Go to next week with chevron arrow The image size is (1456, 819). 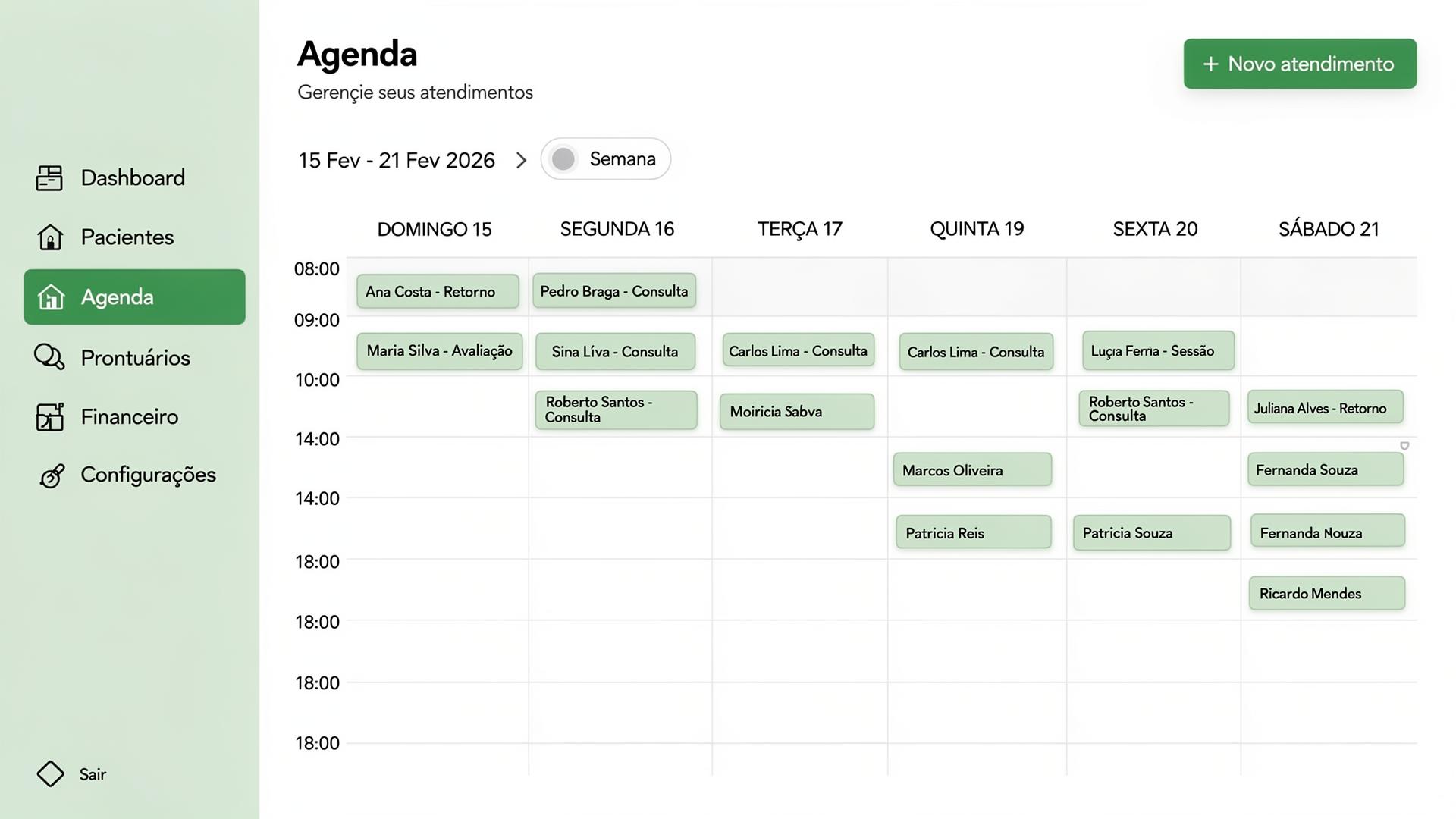tap(521, 161)
